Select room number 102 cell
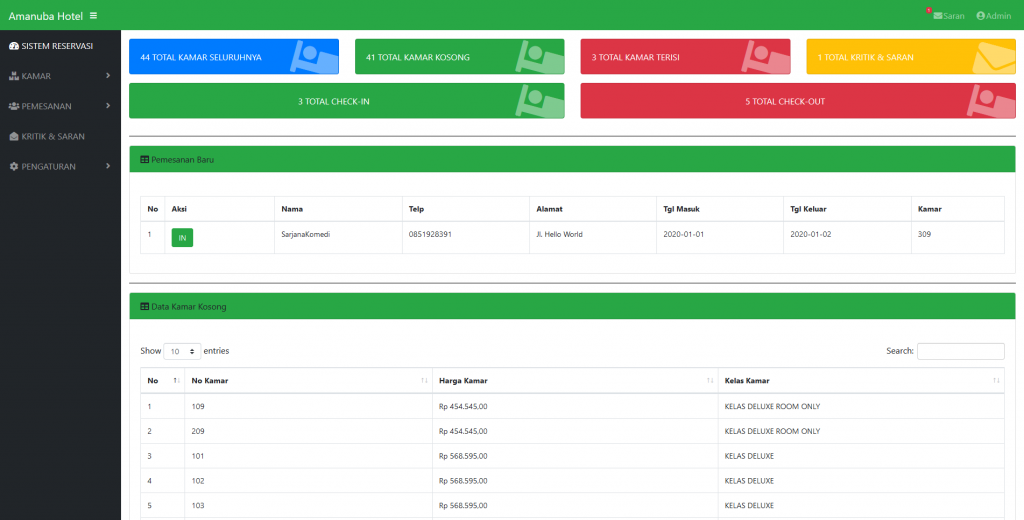The height and width of the screenshot is (520, 1024). (x=308, y=481)
